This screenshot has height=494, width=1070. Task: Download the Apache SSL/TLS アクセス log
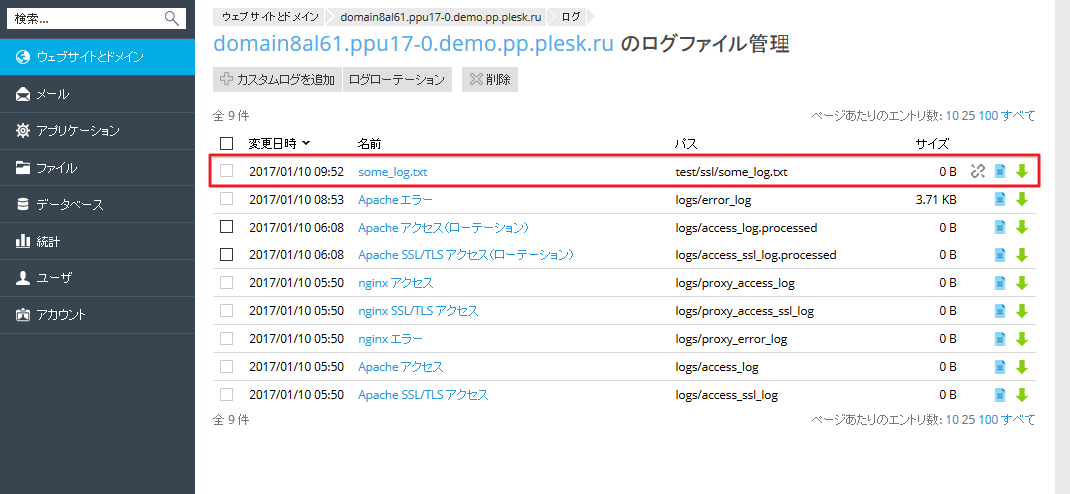(1021, 395)
